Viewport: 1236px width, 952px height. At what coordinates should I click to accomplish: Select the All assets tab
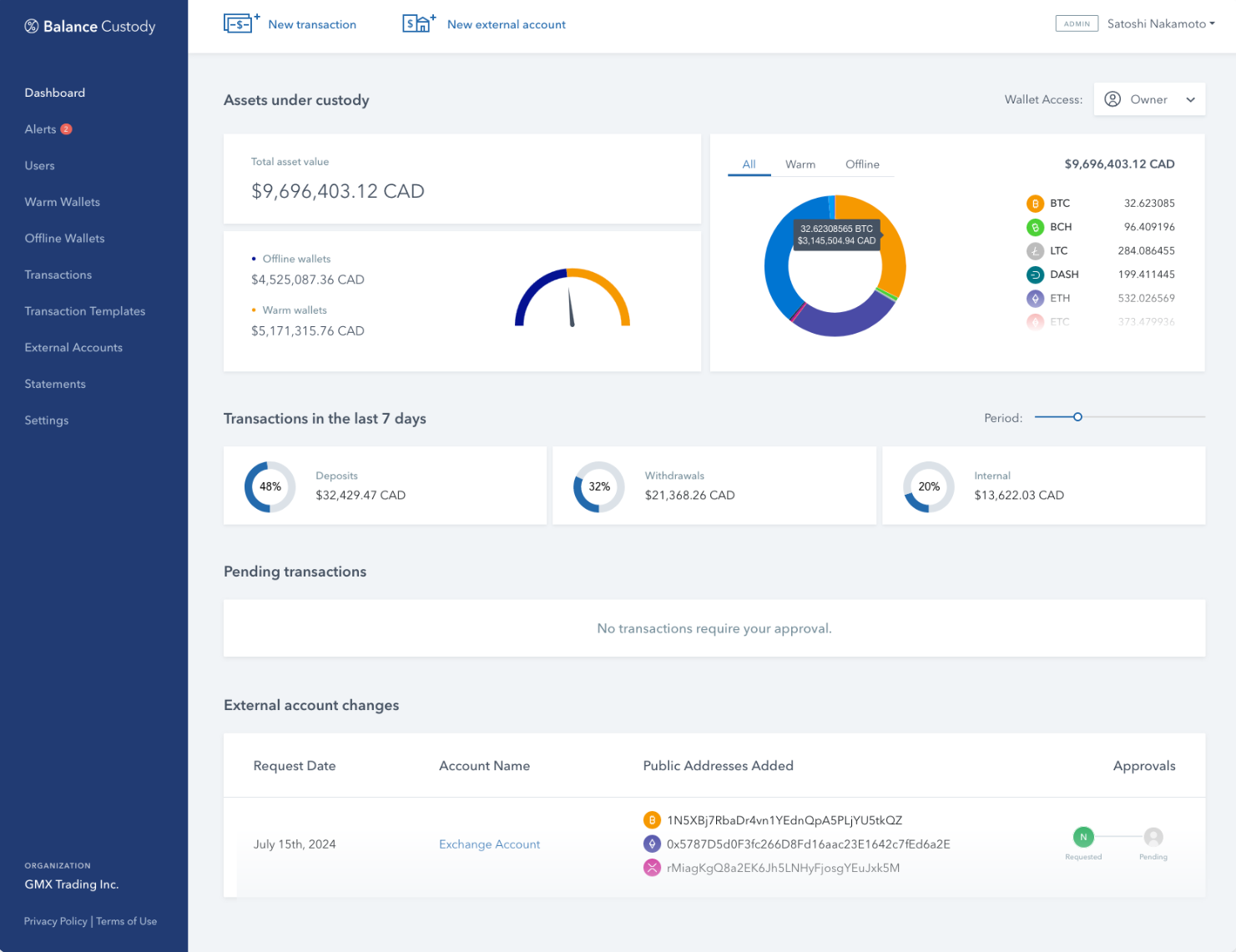749,164
